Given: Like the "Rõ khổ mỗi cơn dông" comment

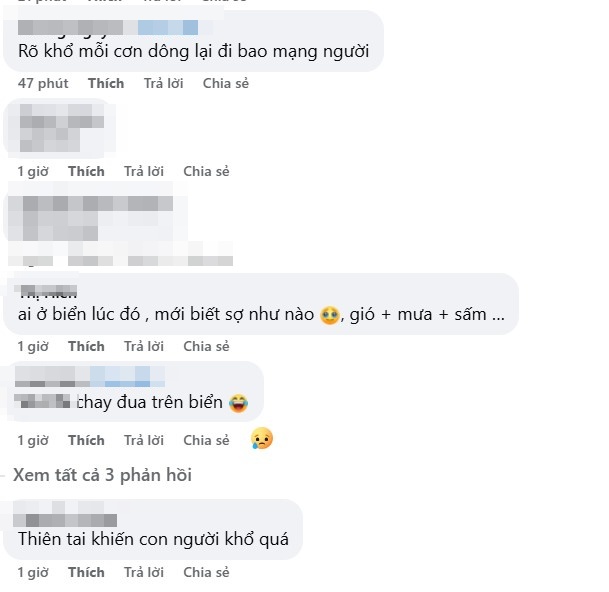Looking at the screenshot, I should click(x=106, y=84).
